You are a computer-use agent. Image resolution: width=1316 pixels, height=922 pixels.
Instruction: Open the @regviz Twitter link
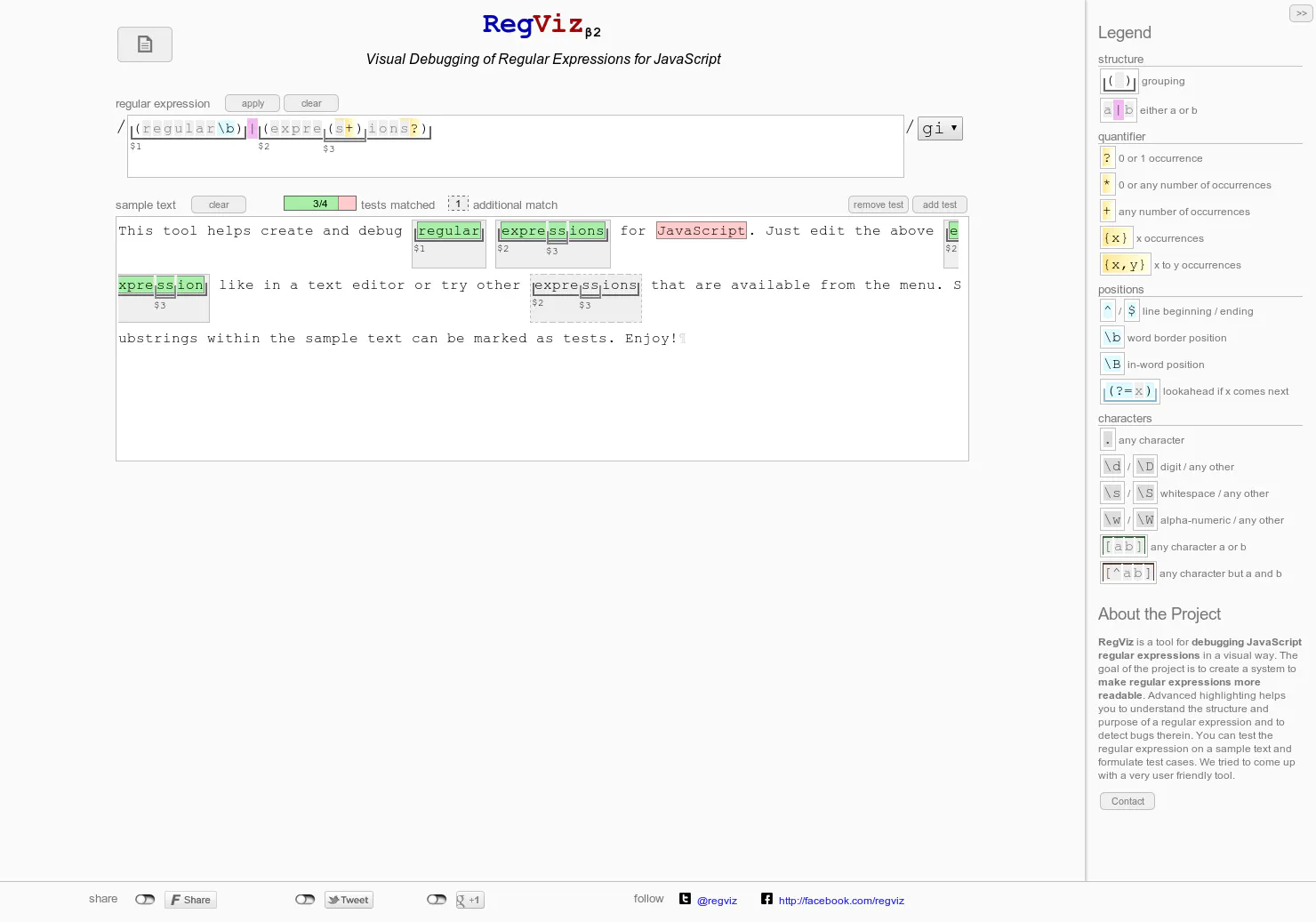[717, 901]
